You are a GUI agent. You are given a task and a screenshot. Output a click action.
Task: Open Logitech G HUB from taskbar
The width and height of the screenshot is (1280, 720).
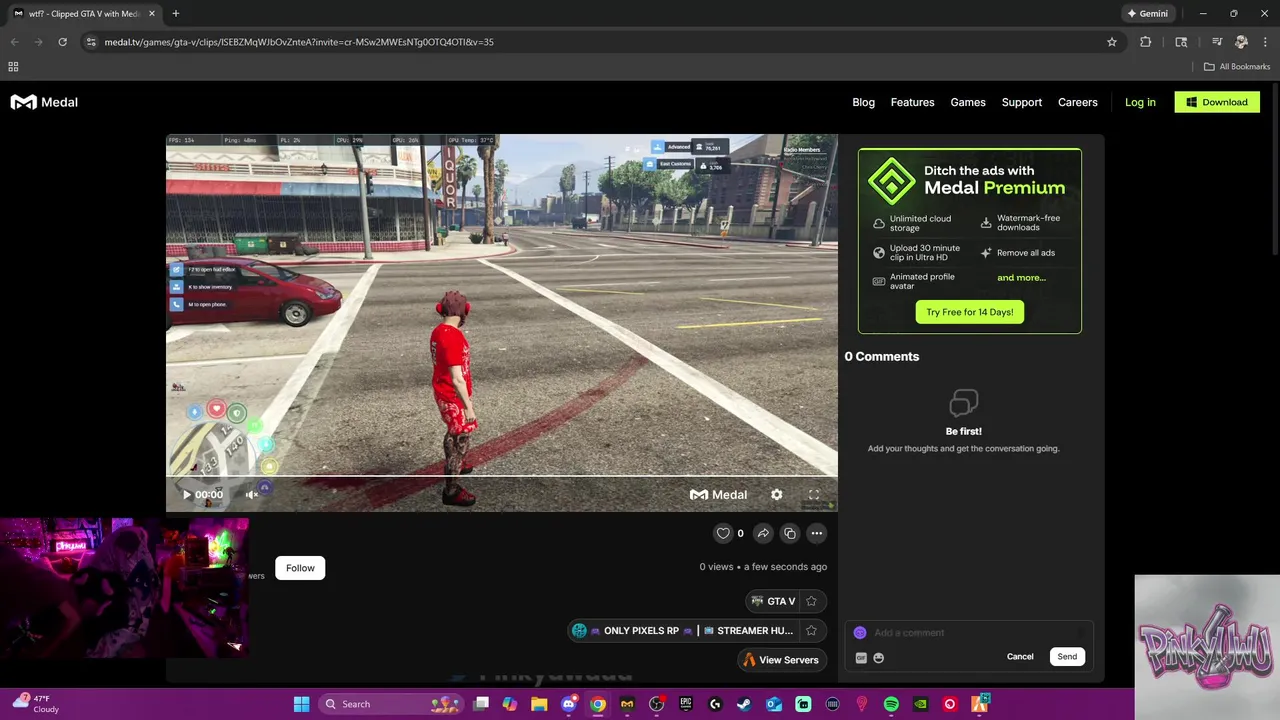click(x=715, y=704)
